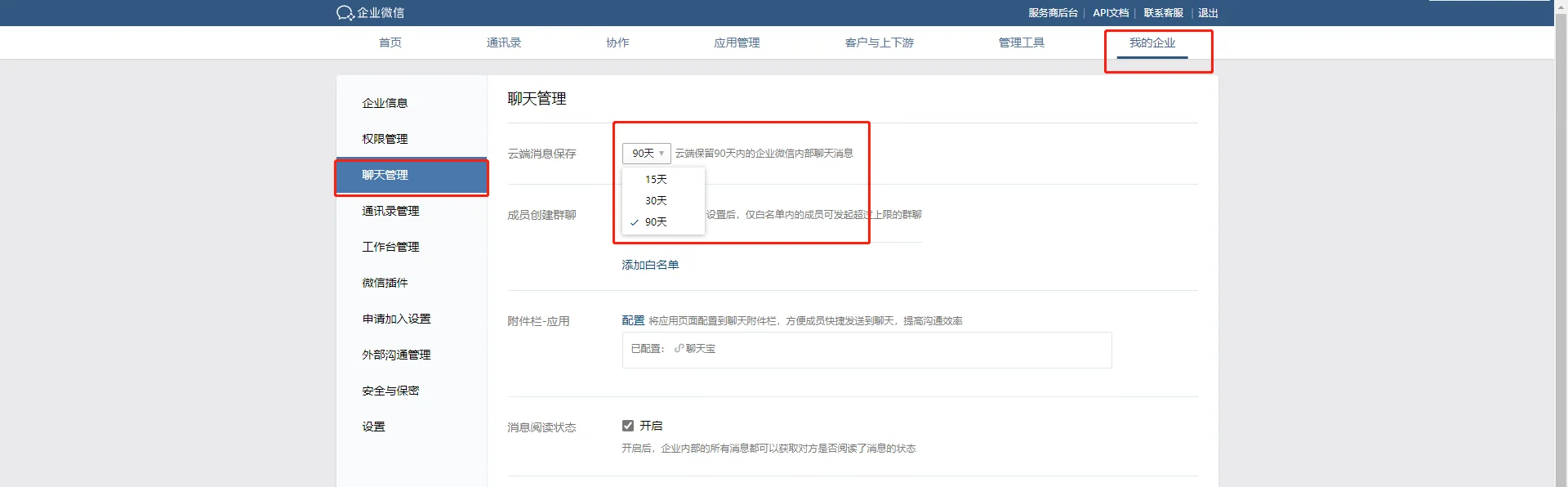Click the configured app name 聊天宝
Image resolution: width=1568 pixels, height=487 pixels.
pyautogui.click(x=701, y=349)
